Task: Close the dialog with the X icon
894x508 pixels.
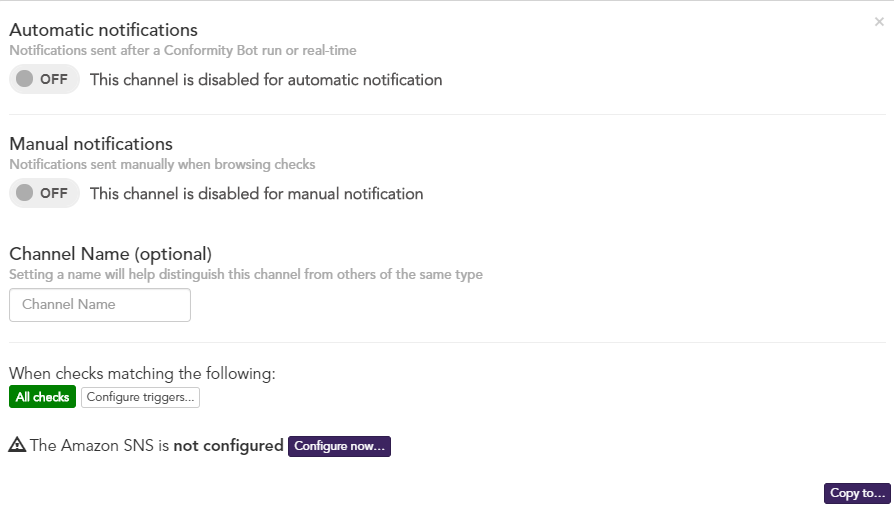Action: coord(879,22)
